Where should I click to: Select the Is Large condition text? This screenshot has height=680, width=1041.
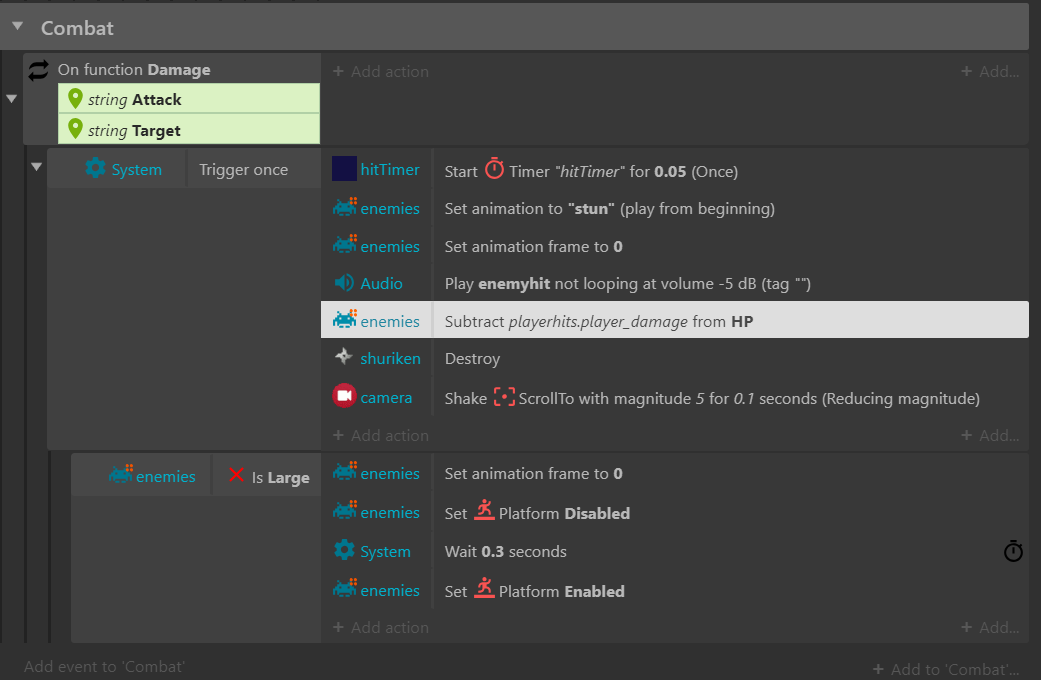coord(280,477)
